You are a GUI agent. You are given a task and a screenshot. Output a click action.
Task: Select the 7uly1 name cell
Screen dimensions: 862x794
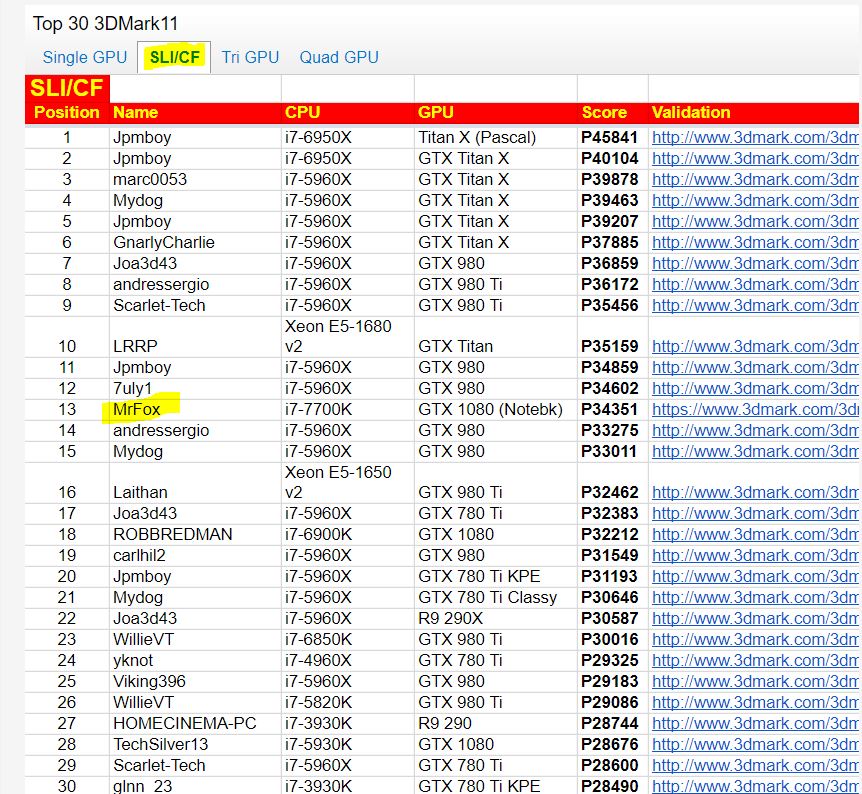[195, 389]
